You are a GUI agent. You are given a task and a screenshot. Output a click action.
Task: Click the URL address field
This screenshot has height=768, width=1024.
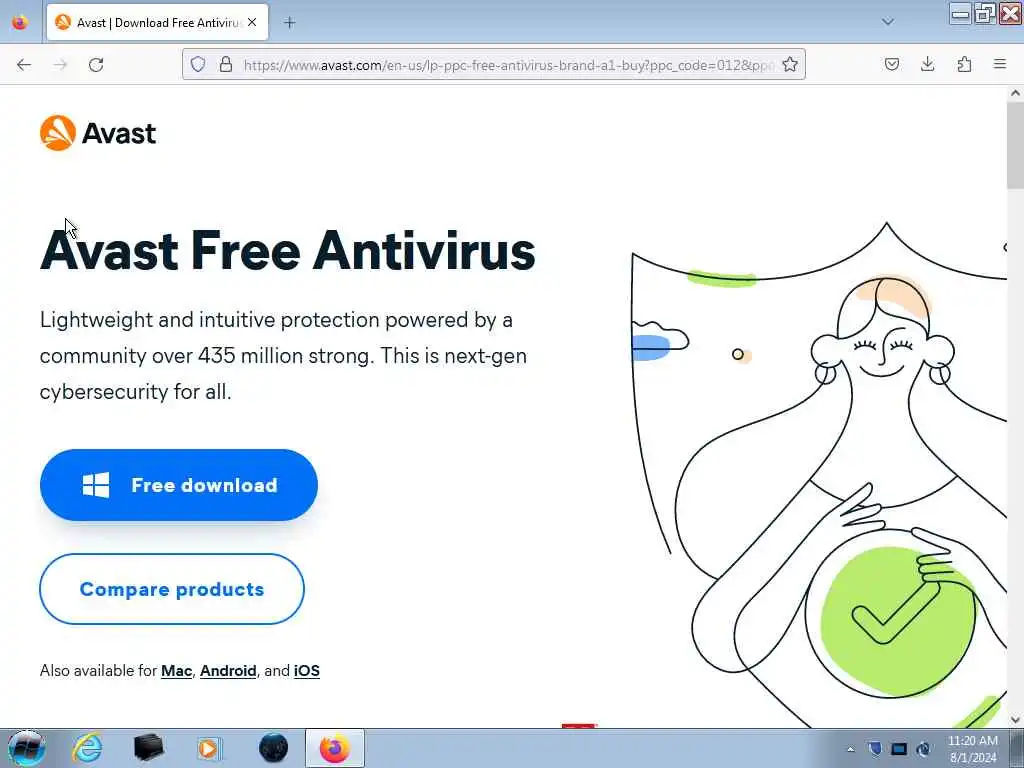click(x=509, y=65)
